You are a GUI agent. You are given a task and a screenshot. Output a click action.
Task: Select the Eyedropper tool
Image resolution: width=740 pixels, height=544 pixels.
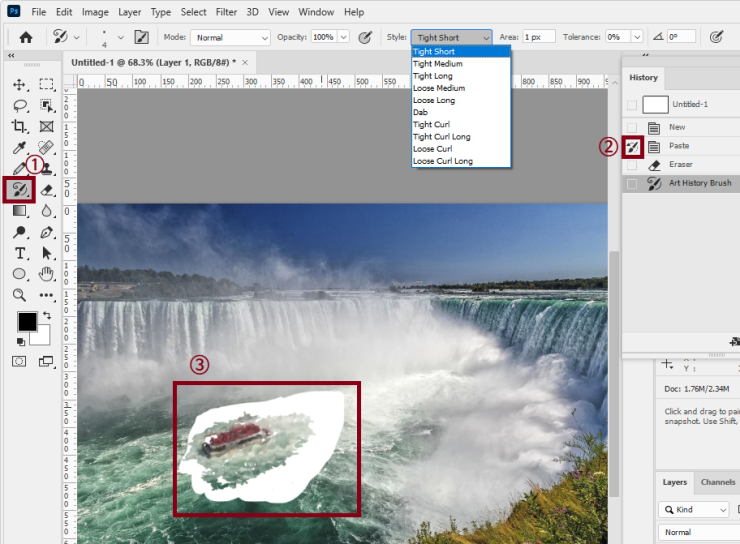[x=19, y=148]
